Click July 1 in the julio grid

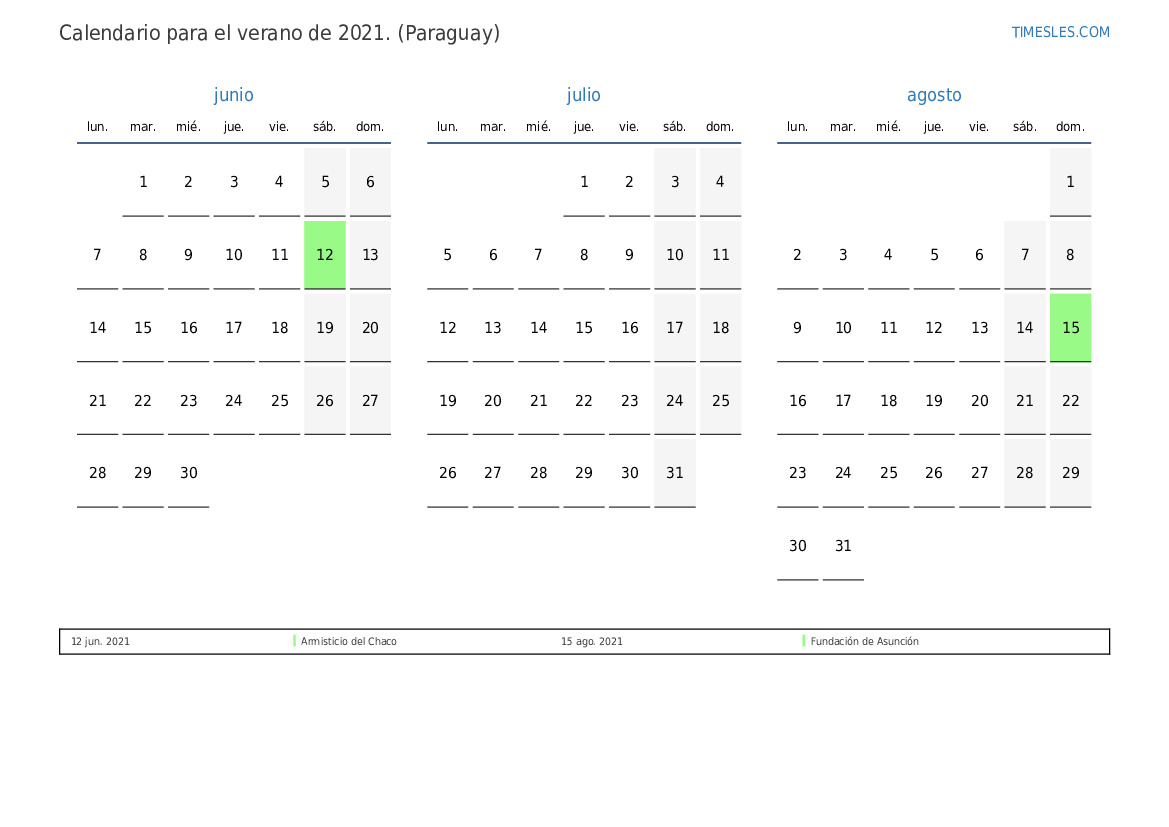tap(584, 182)
